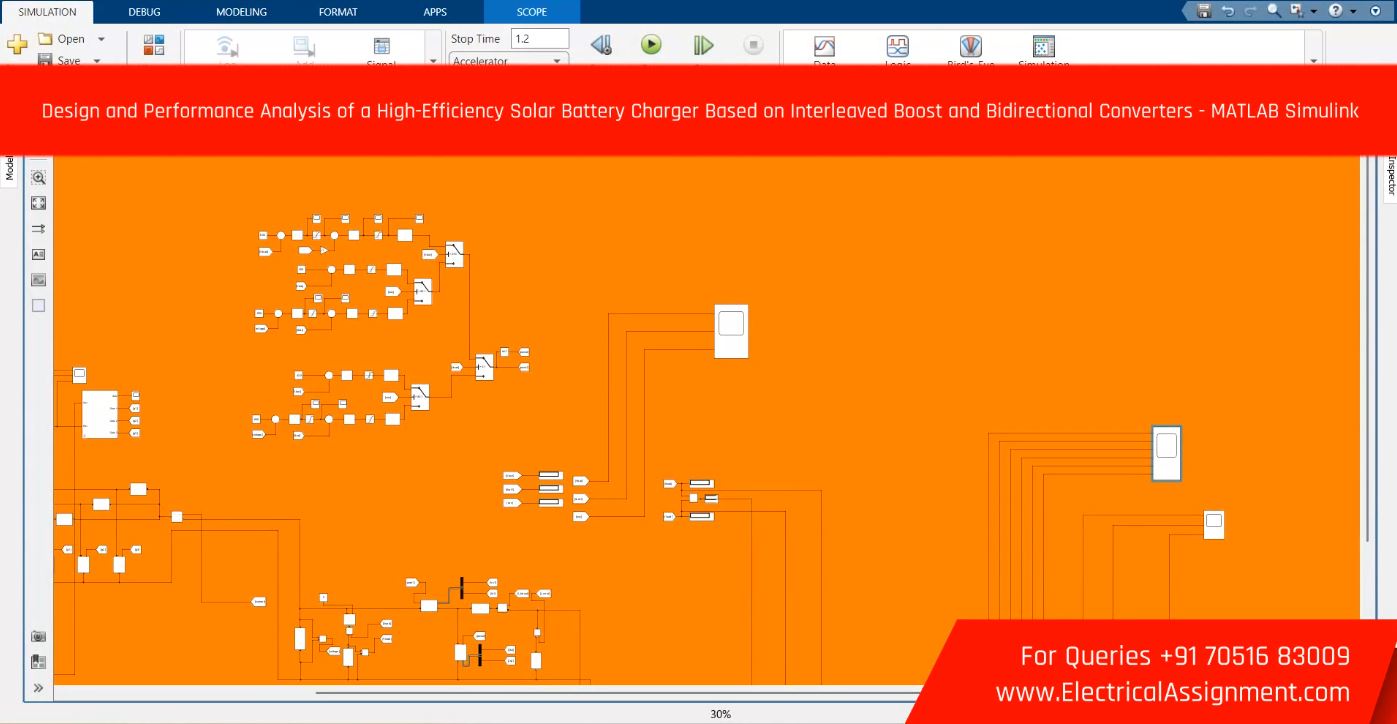
Task: Toggle the area box tool in palette
Action: coord(39,306)
